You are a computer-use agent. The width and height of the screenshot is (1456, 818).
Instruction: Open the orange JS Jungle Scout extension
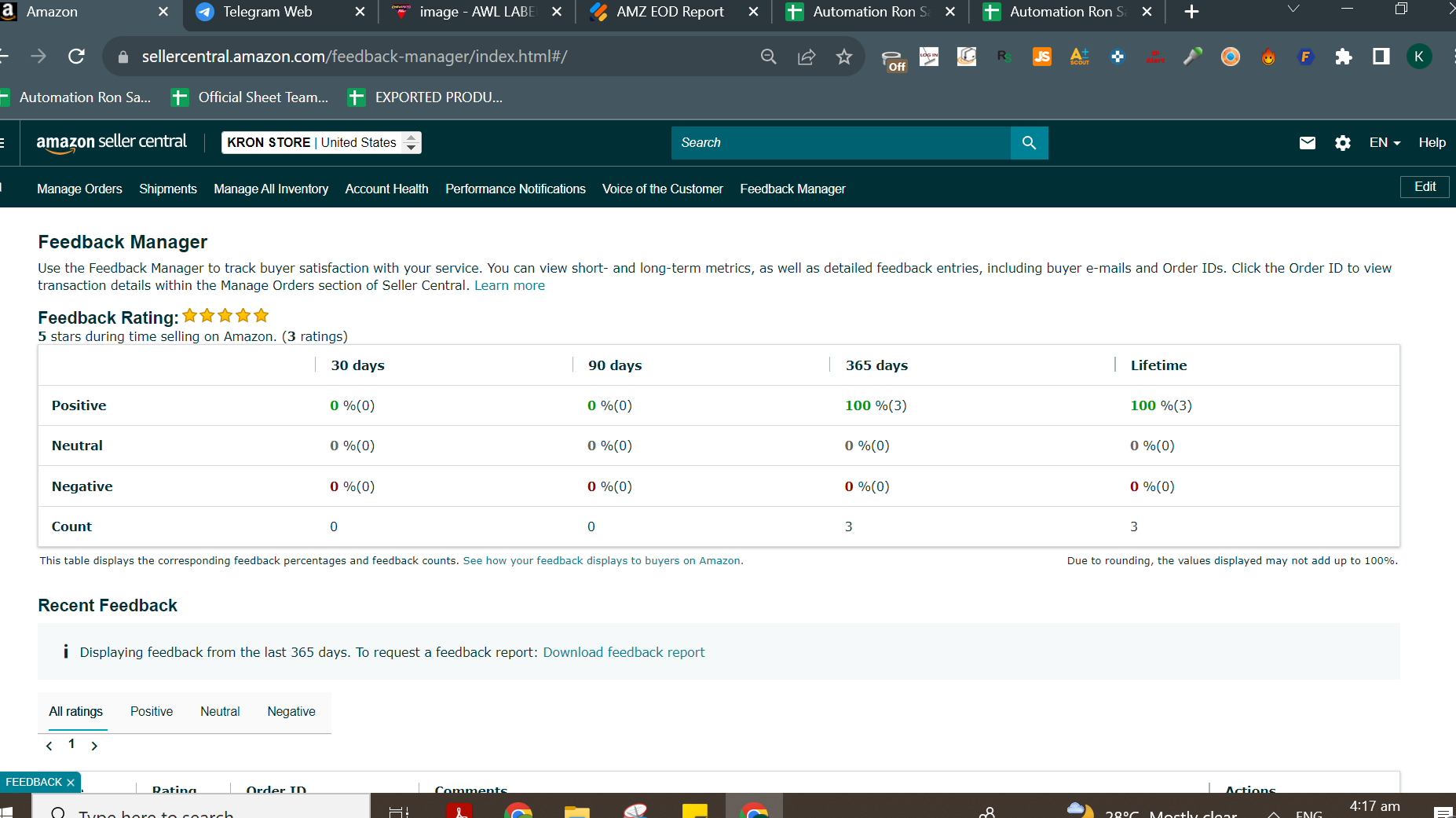point(1042,57)
